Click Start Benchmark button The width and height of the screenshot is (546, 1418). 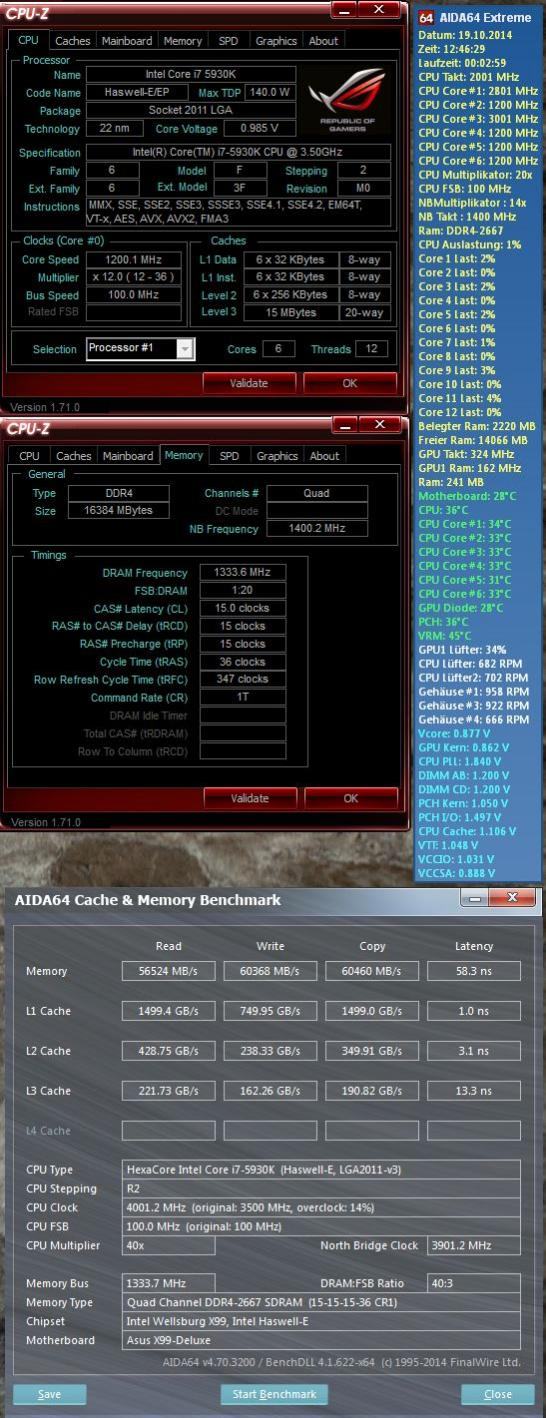[273, 1393]
